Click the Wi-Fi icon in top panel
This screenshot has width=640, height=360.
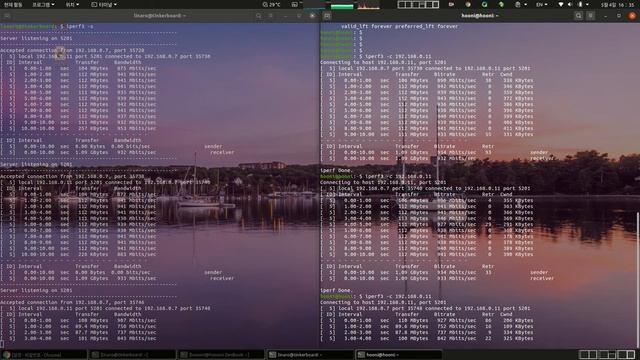click(561, 4)
